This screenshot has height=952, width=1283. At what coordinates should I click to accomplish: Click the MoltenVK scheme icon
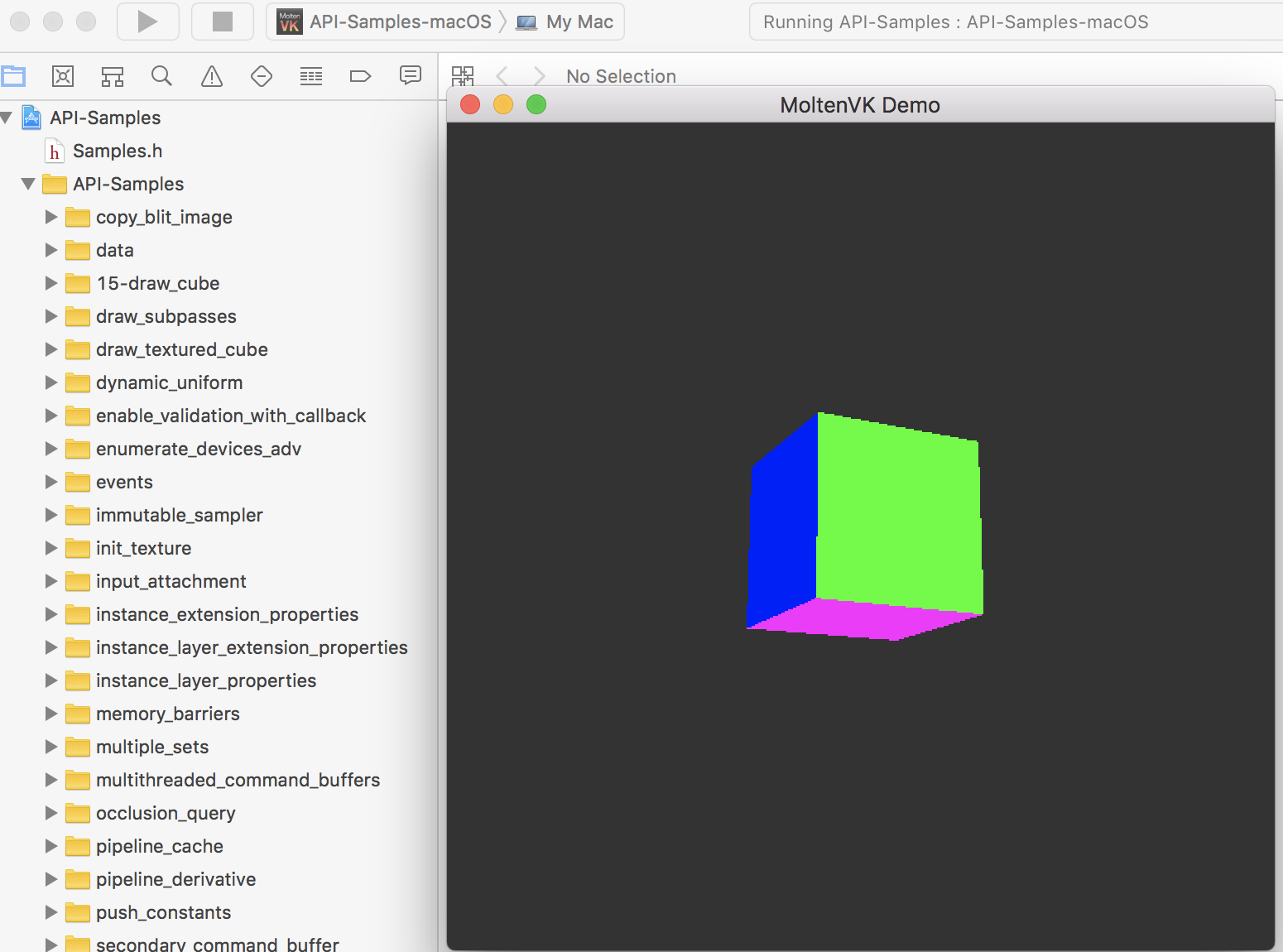point(290,22)
